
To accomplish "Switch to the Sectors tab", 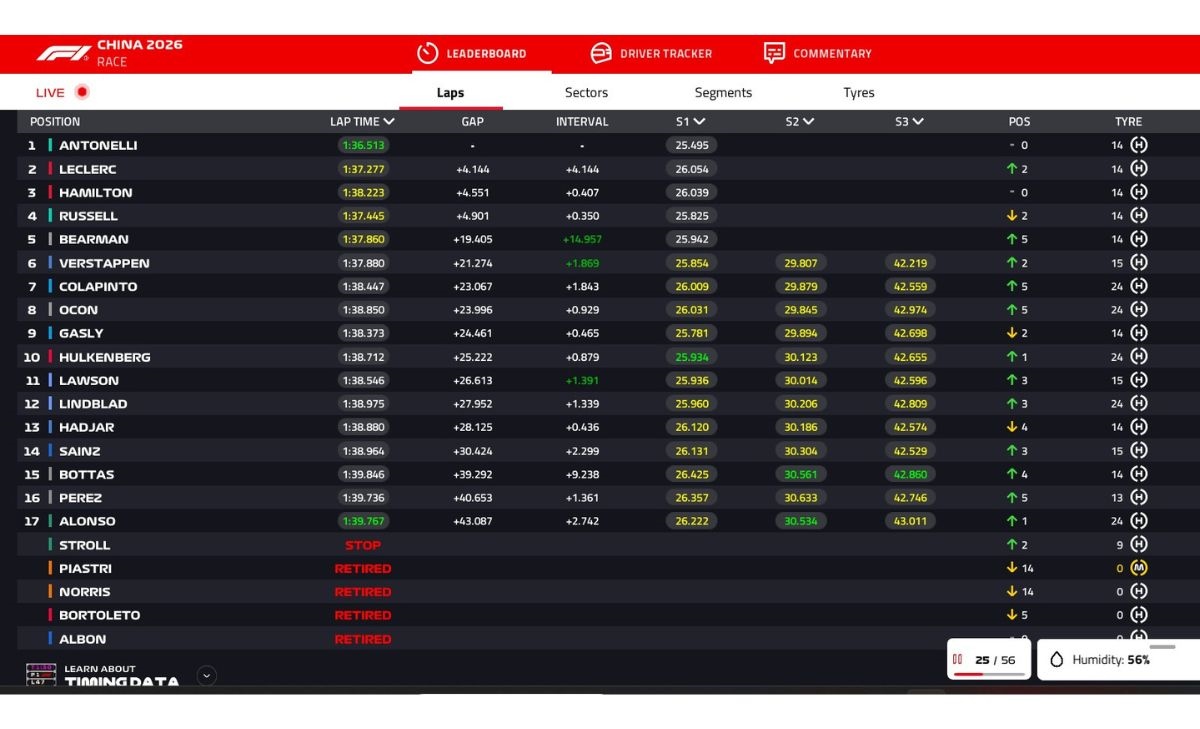I will click(586, 93).
